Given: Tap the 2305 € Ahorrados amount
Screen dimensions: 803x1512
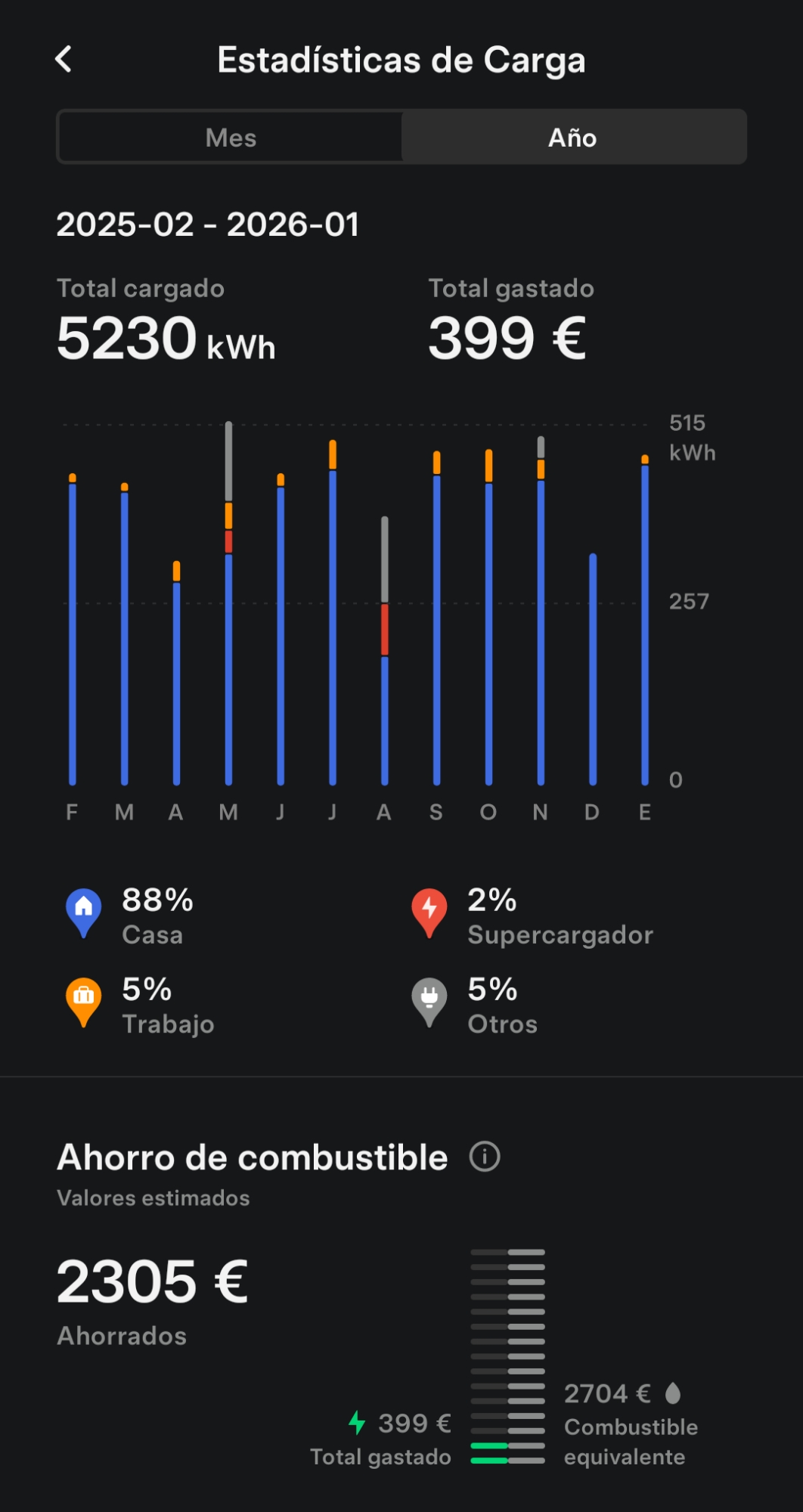Looking at the screenshot, I should point(153,1282).
